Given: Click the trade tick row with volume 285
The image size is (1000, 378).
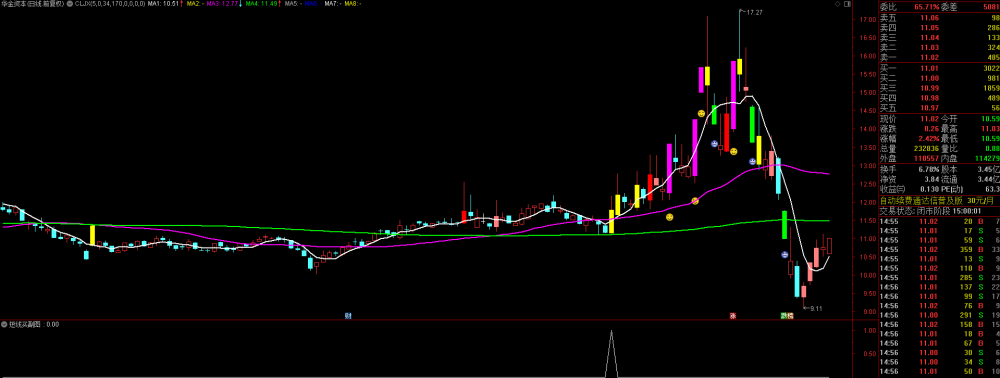Looking at the screenshot, I should (x=939, y=278).
